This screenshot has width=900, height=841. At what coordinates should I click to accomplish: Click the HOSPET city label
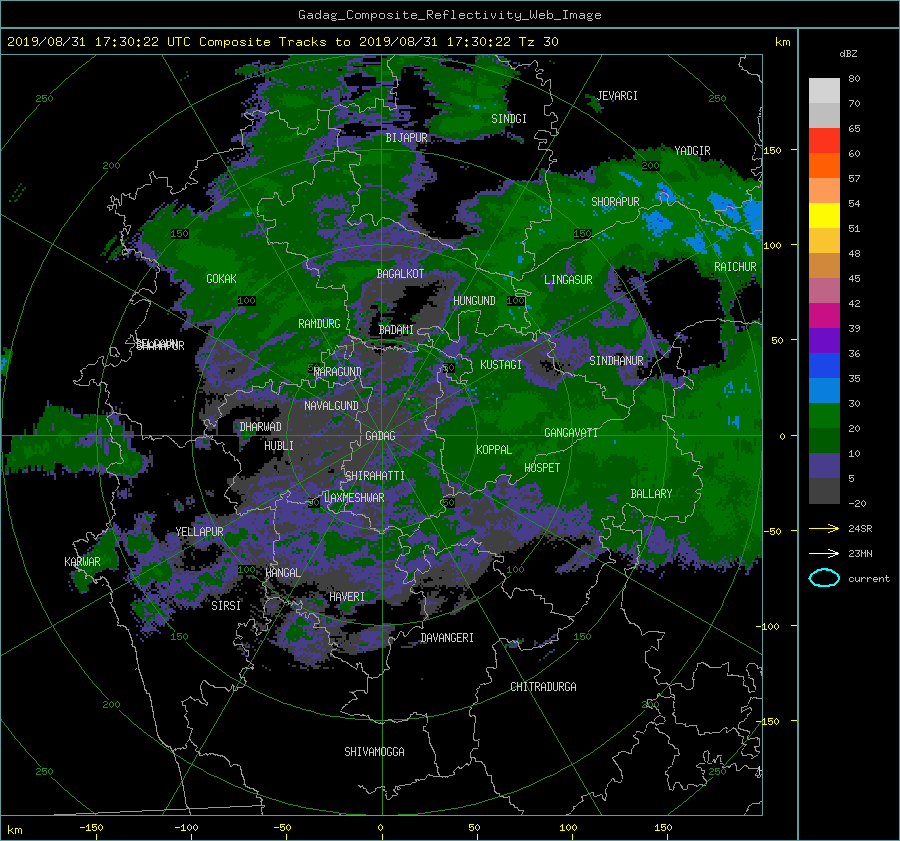pos(542,468)
